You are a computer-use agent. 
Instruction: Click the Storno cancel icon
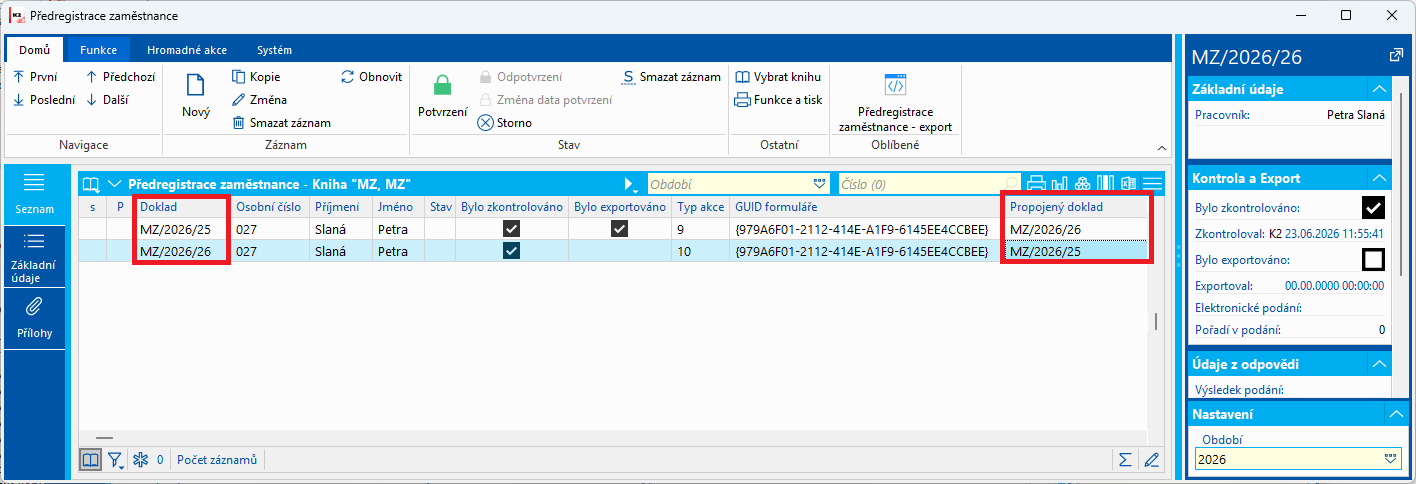coord(486,123)
